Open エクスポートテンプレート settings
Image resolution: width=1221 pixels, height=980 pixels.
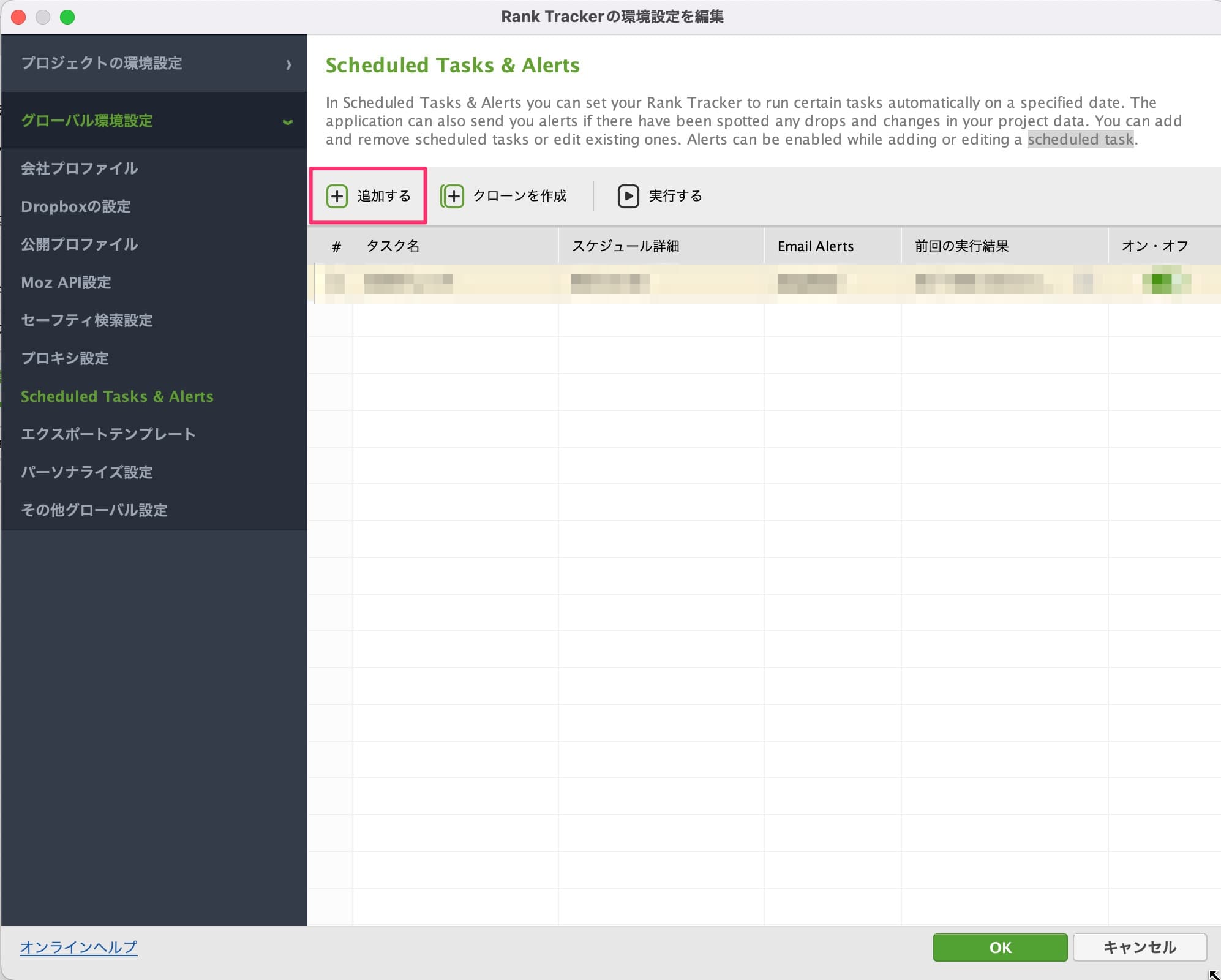click(x=108, y=434)
